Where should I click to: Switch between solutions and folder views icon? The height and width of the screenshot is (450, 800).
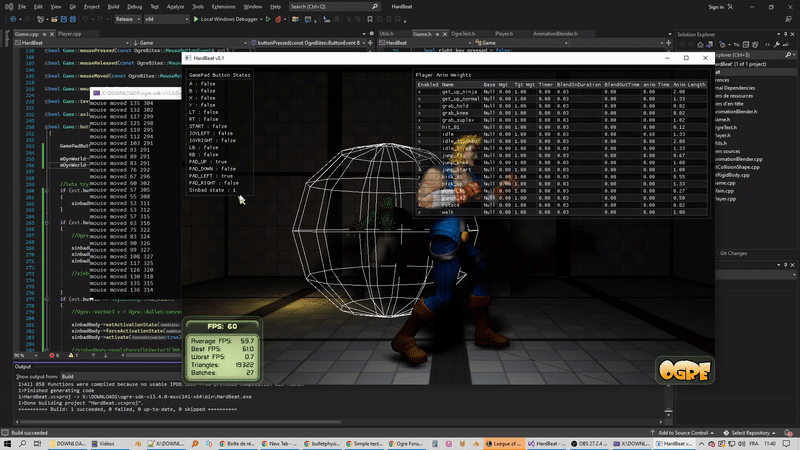click(x=709, y=45)
